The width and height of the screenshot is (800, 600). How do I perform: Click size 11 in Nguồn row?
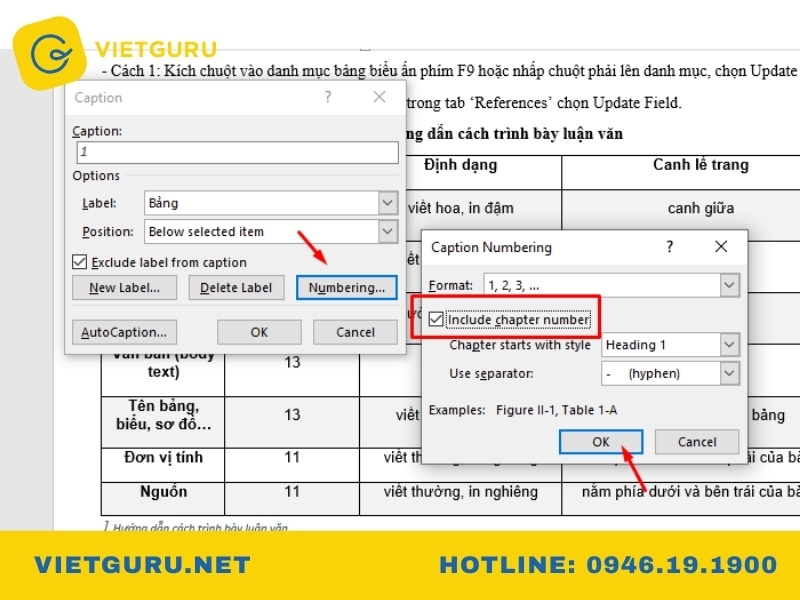(x=292, y=492)
